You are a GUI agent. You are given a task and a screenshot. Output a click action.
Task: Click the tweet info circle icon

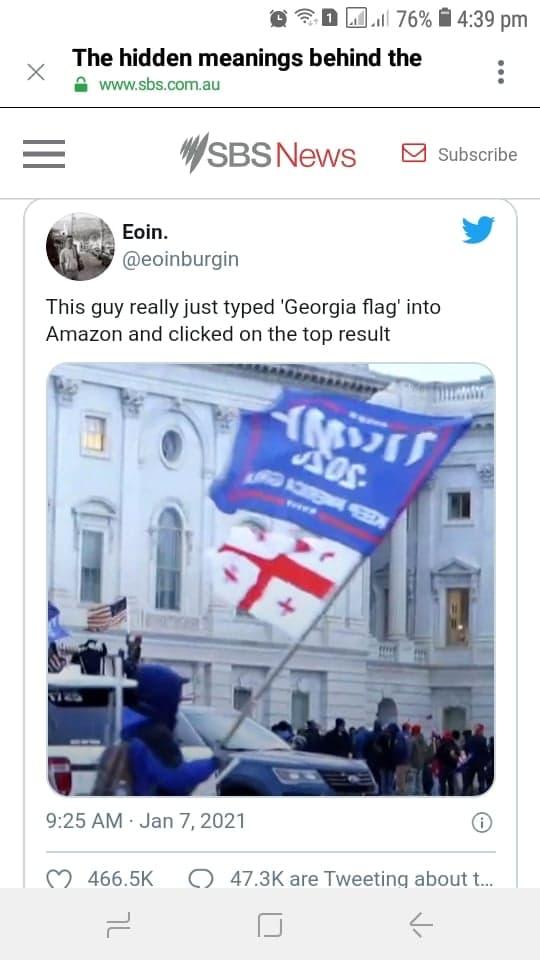click(x=482, y=823)
